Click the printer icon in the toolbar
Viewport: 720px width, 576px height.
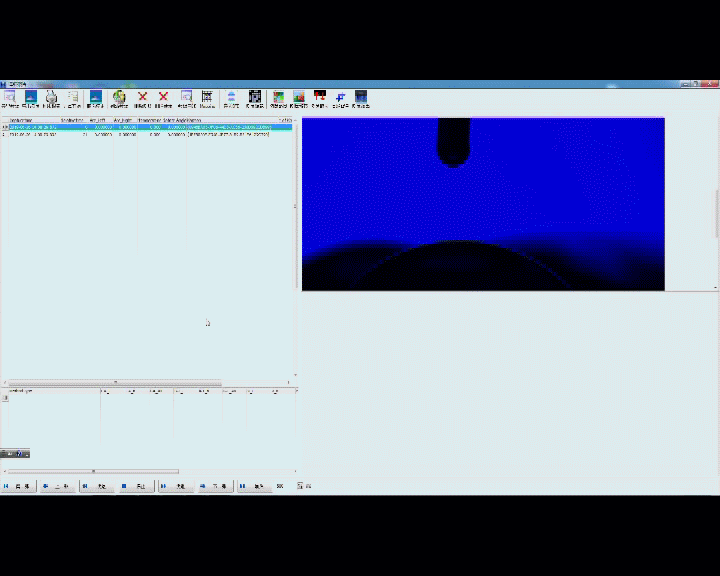[51, 97]
